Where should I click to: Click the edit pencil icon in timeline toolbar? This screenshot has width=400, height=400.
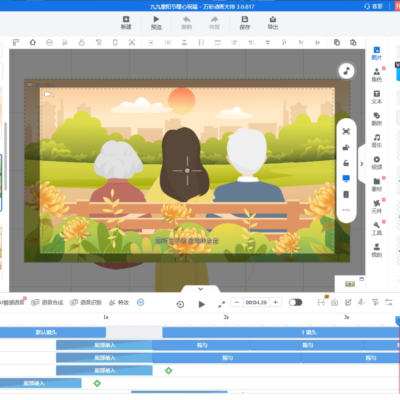tap(348, 302)
